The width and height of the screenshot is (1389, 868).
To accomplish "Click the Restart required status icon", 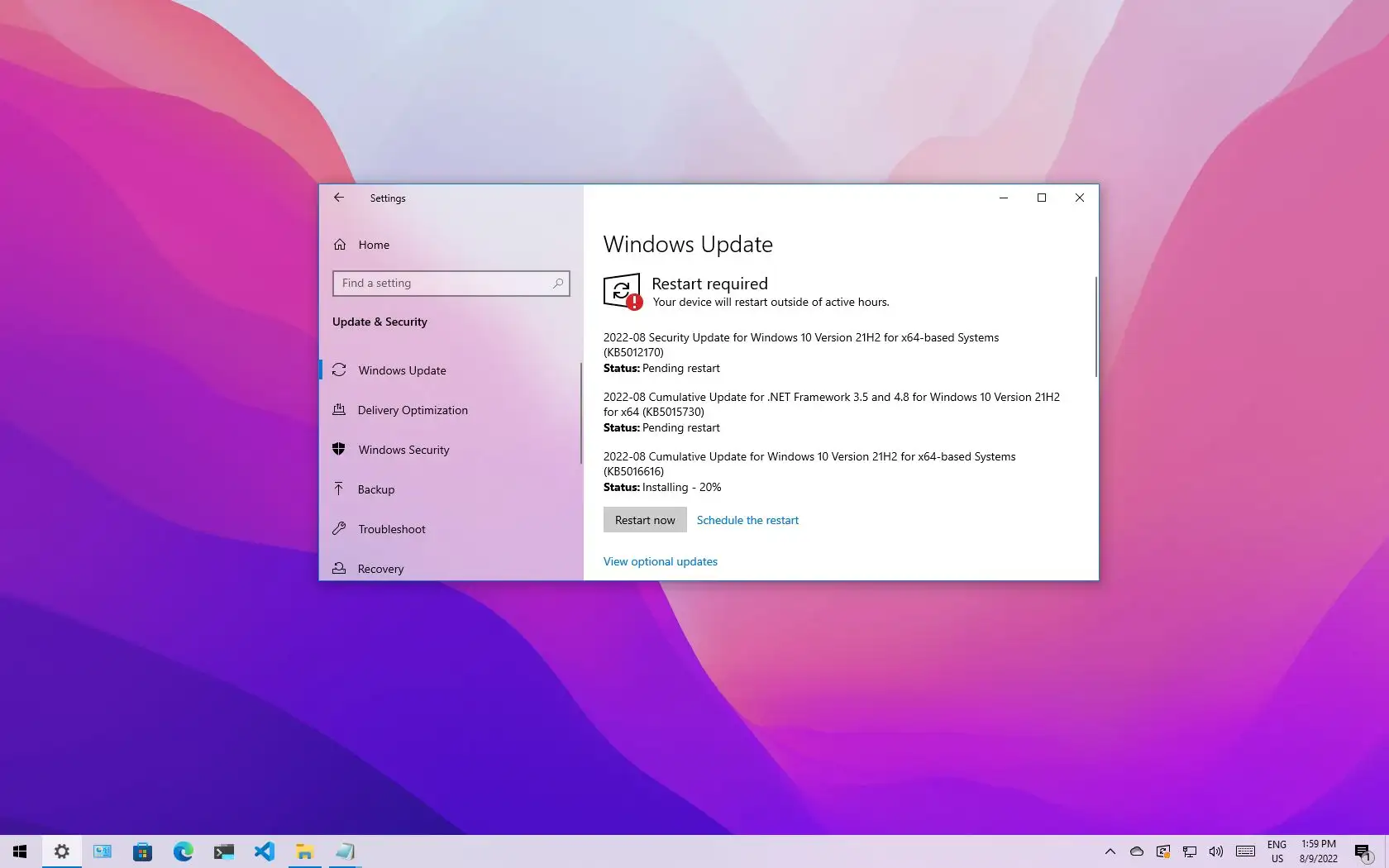I will pyautogui.click(x=623, y=291).
